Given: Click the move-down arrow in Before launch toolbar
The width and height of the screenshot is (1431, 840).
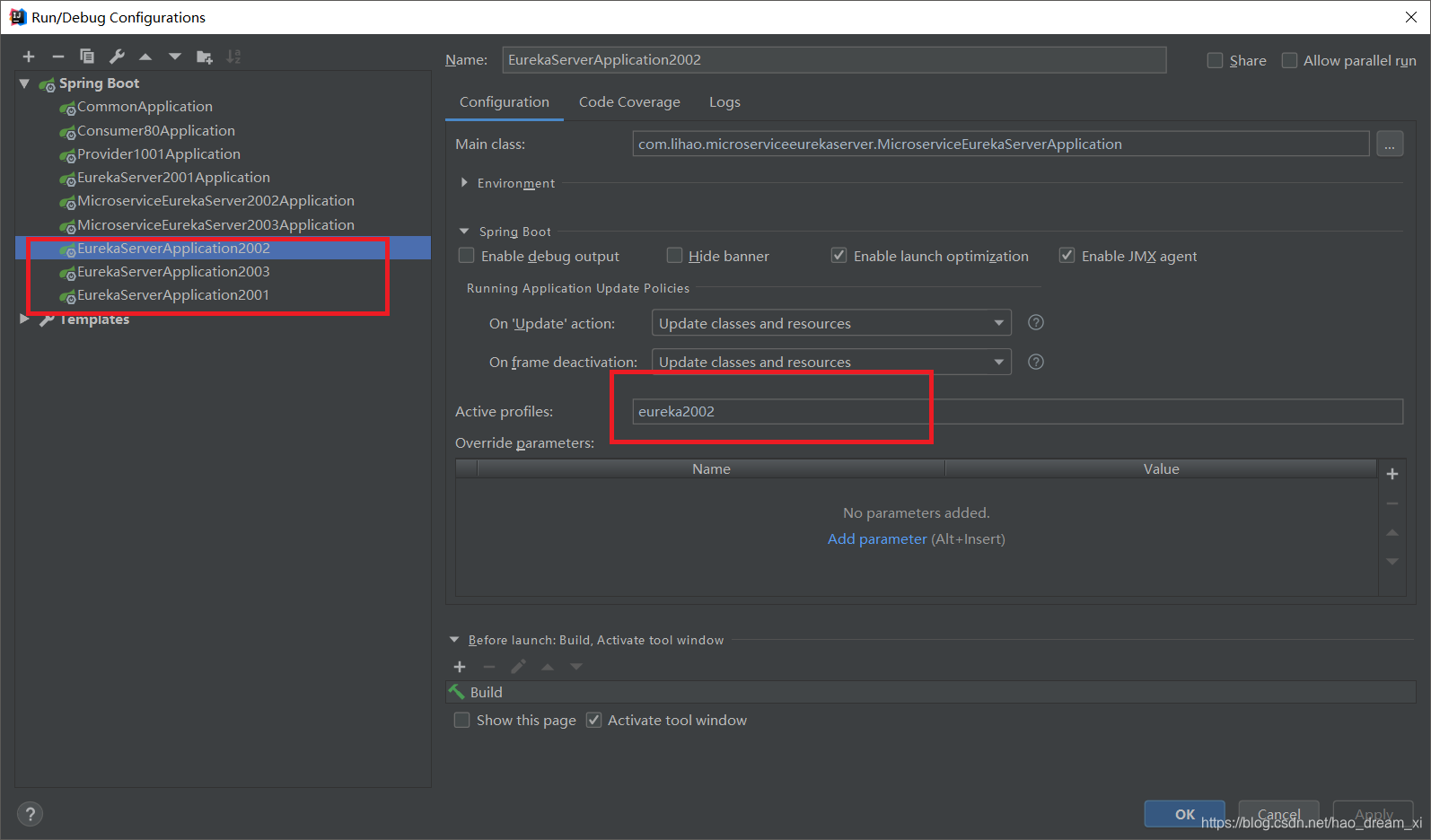Looking at the screenshot, I should pos(576,667).
